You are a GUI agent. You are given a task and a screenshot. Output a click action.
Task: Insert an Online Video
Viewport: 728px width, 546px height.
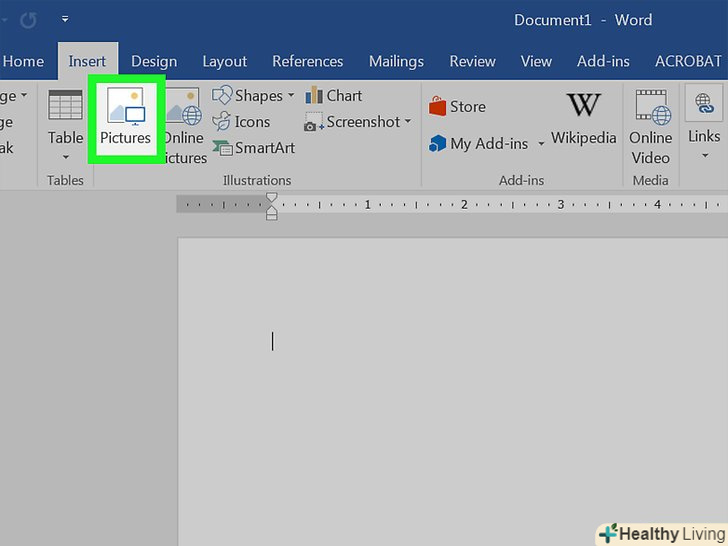click(650, 128)
